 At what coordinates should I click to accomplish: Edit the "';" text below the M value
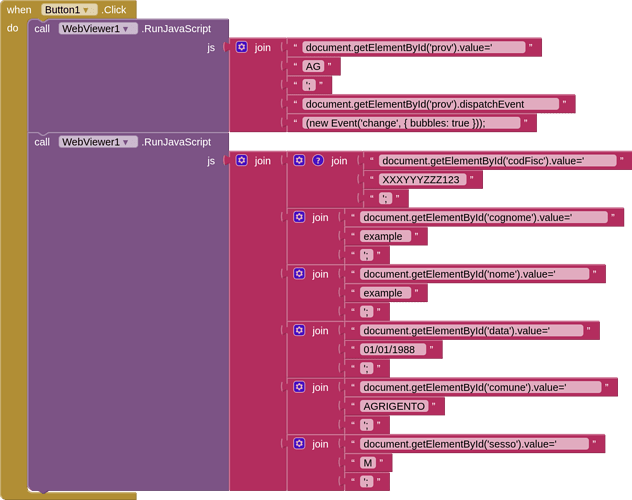367,481
